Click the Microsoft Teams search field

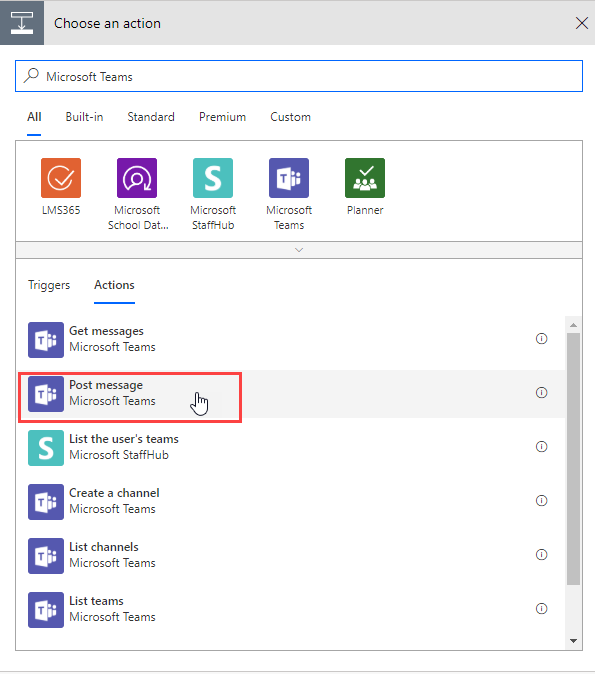click(x=299, y=76)
